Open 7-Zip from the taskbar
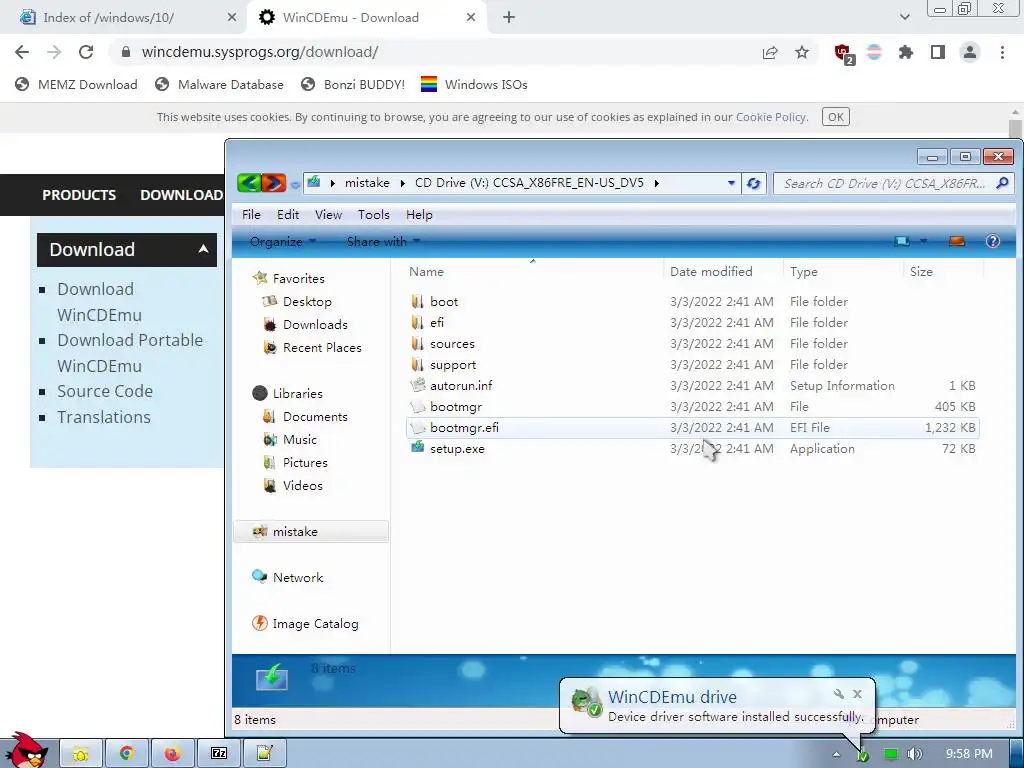 [x=219, y=754]
